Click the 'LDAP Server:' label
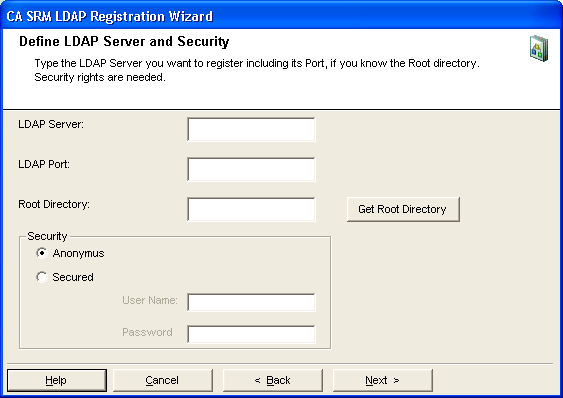The height and width of the screenshot is (398, 563). (51, 124)
